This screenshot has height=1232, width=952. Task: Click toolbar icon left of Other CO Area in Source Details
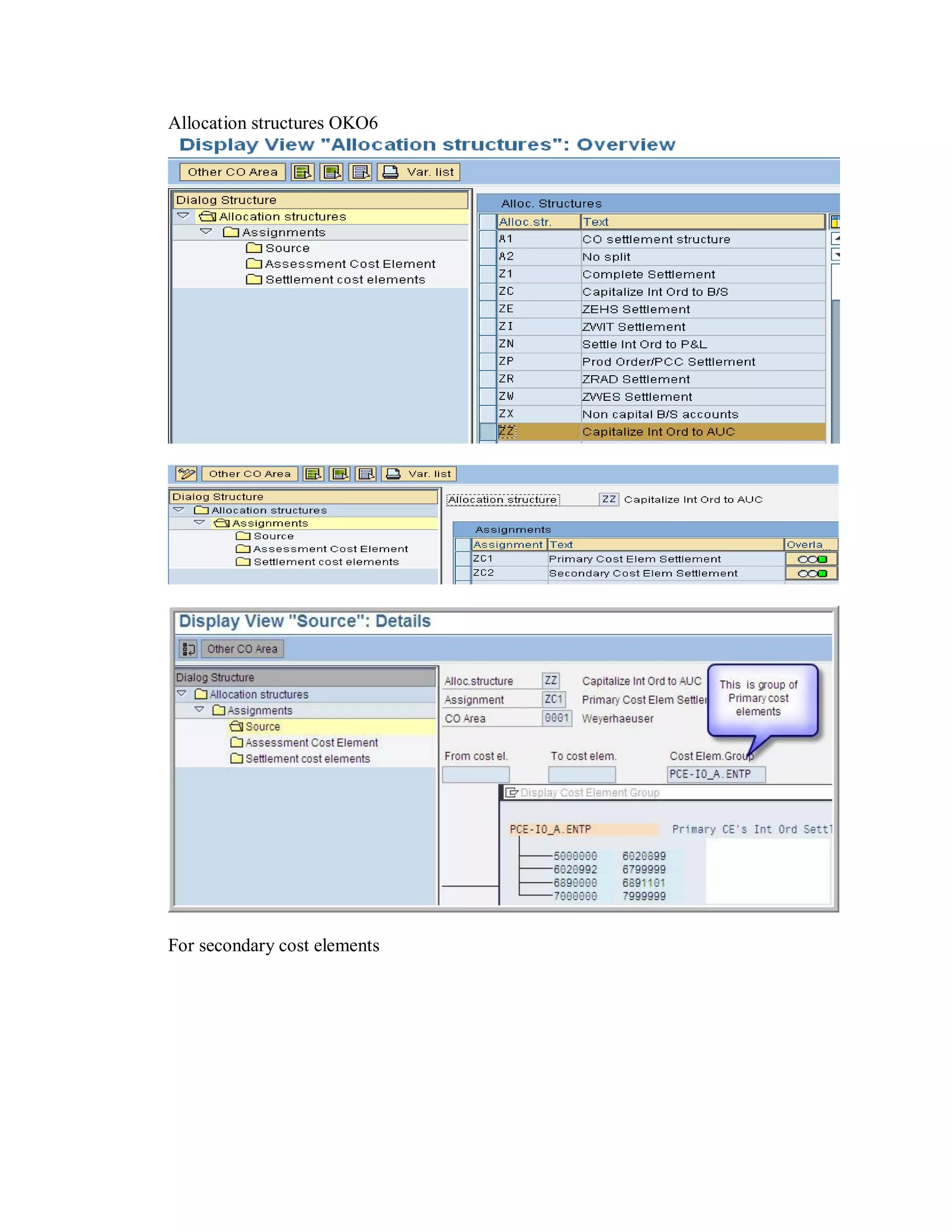[188, 649]
